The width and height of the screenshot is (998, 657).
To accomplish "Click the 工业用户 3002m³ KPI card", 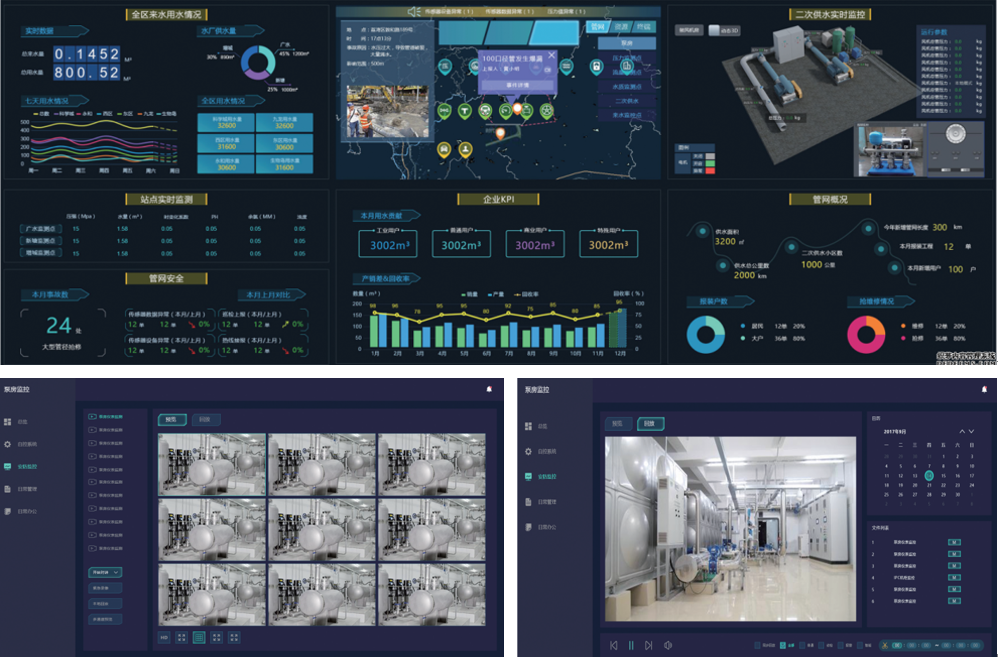I will (x=388, y=243).
